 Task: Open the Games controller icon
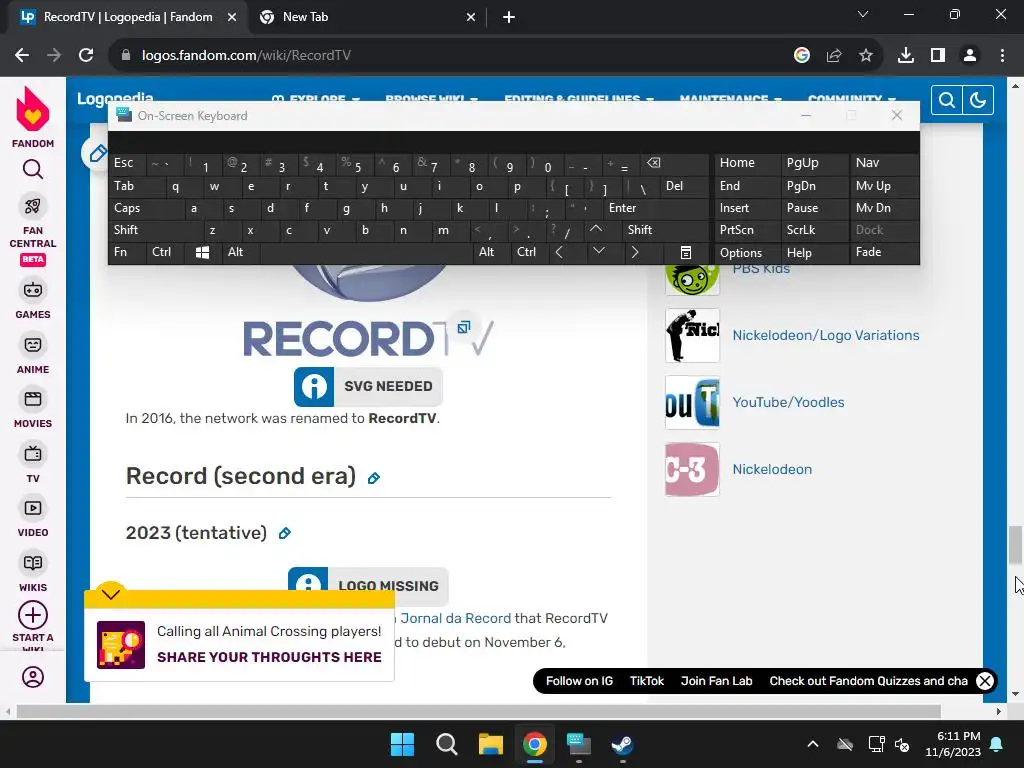[x=33, y=290]
